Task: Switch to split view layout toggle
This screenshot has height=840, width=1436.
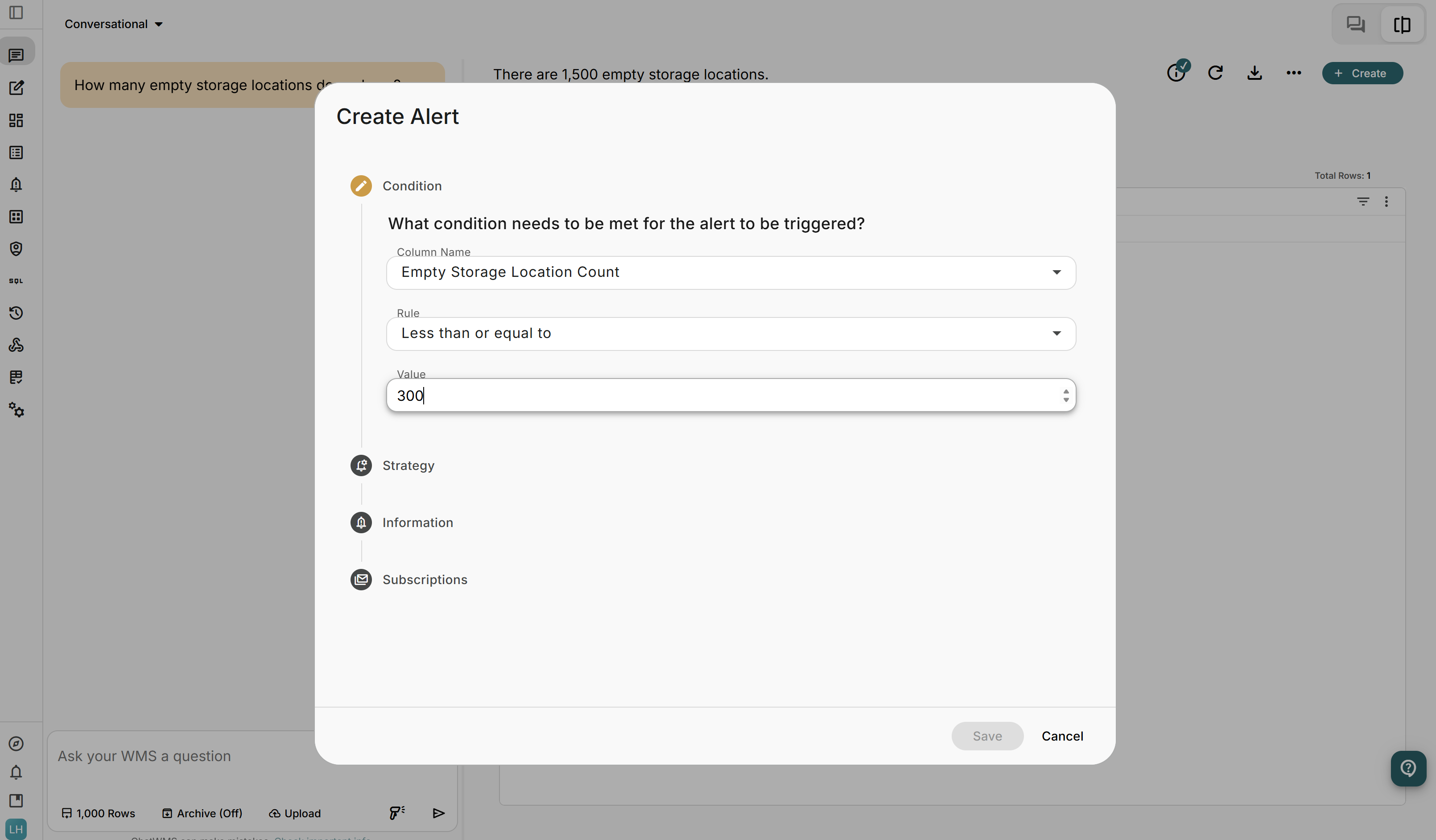Action: pos(1402,25)
